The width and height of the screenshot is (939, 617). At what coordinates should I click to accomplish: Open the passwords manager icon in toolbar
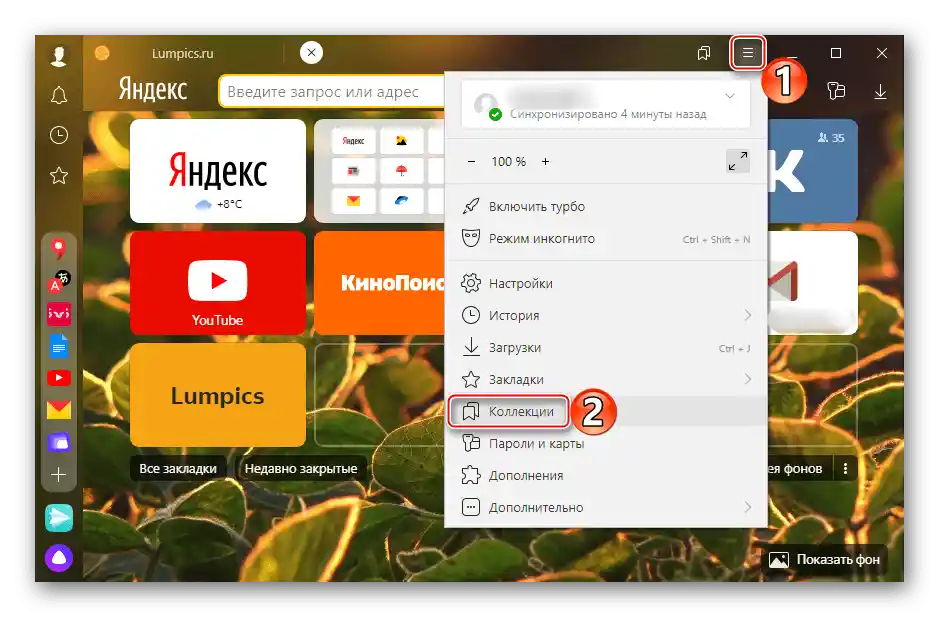tap(836, 91)
